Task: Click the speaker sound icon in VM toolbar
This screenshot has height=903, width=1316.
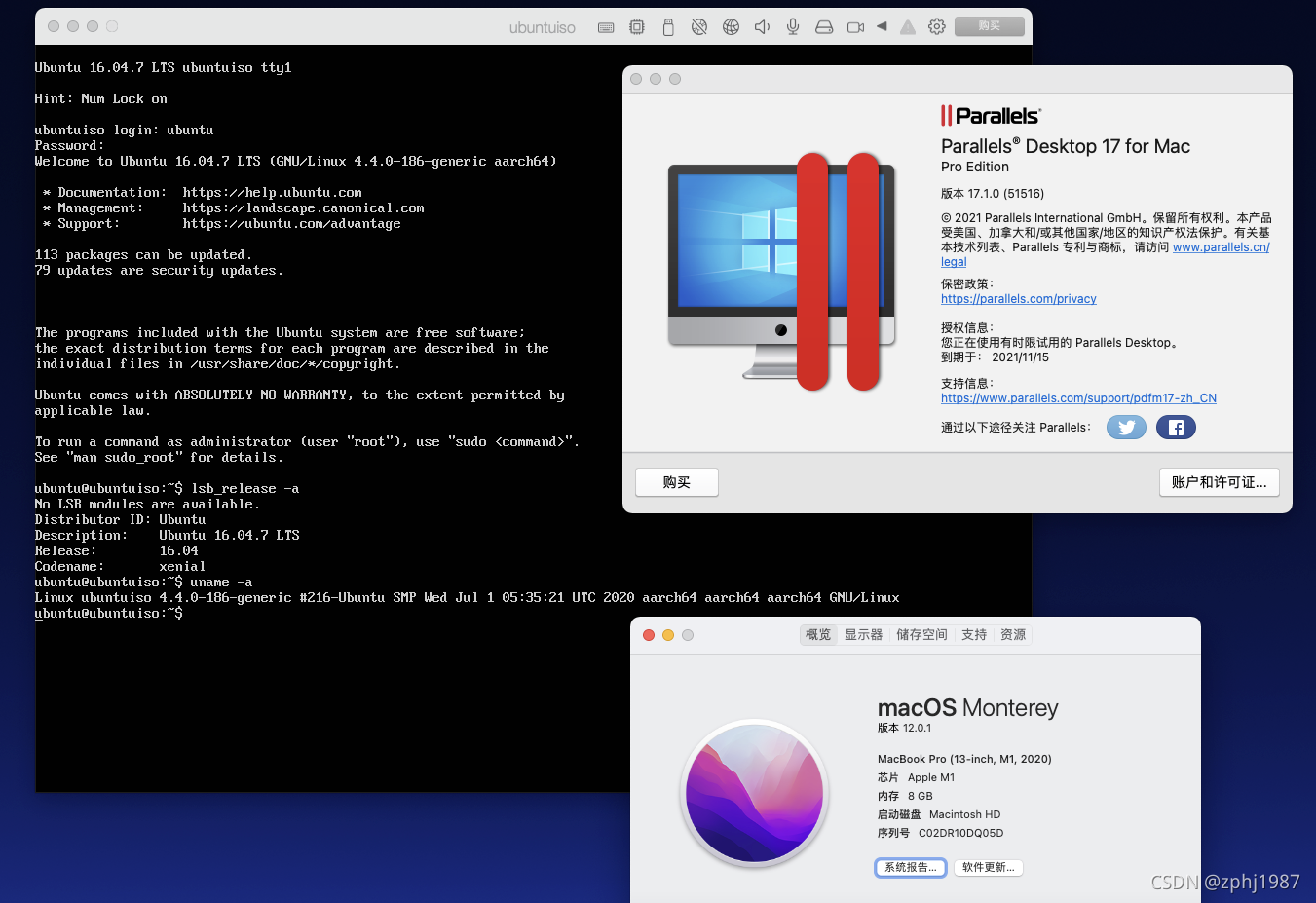Action: click(x=762, y=27)
